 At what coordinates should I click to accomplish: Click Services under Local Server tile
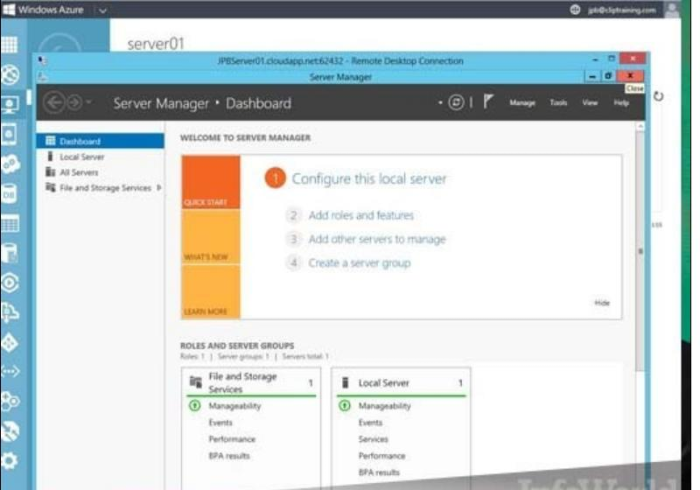point(373,439)
